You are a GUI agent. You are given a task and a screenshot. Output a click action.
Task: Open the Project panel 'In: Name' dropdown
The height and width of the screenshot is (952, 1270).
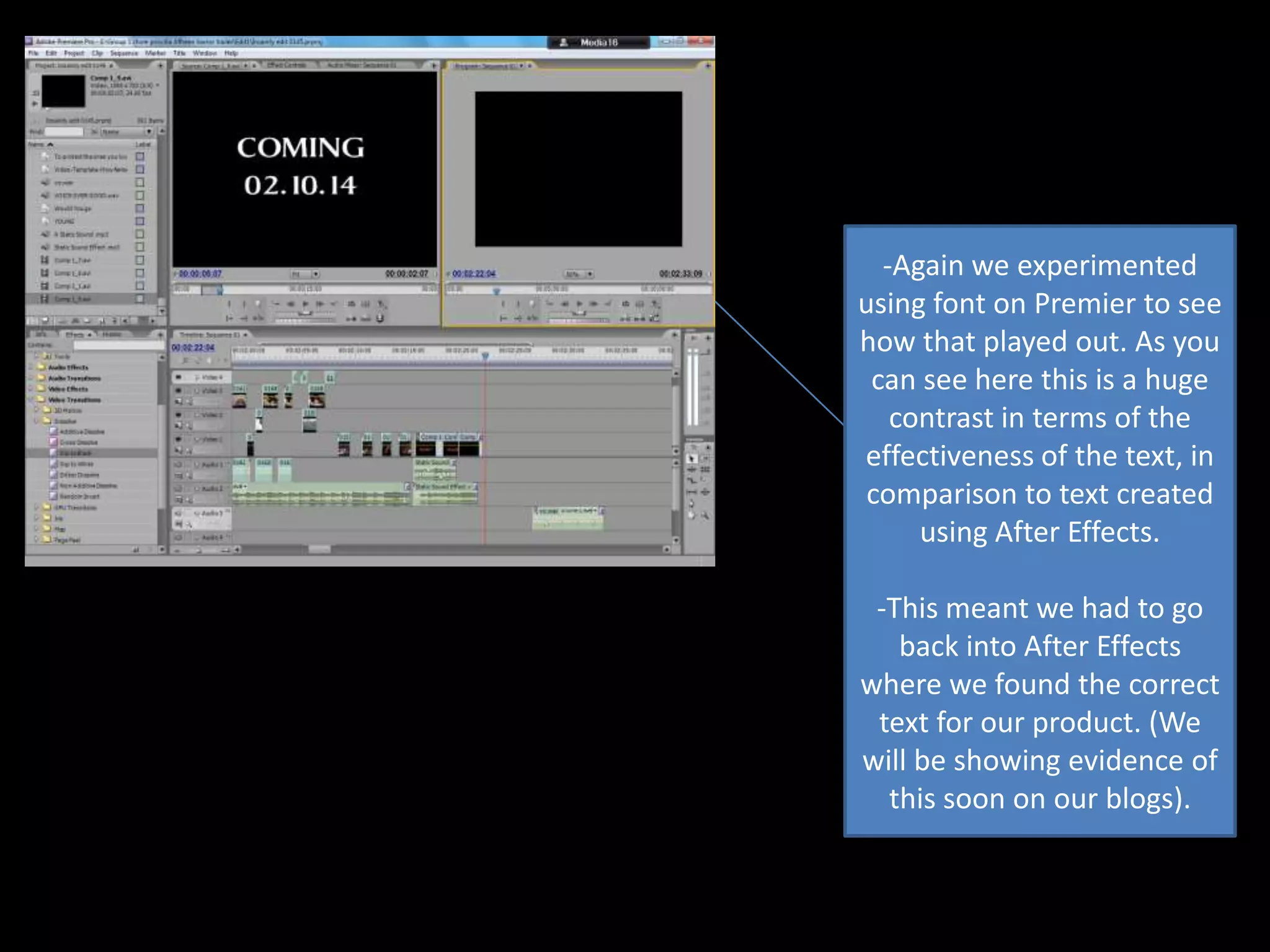coord(127,132)
